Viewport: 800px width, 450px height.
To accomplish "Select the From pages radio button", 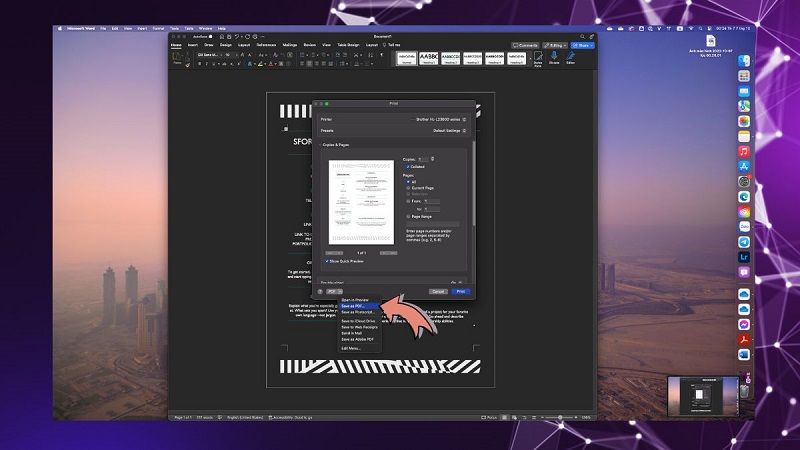I will [408, 201].
